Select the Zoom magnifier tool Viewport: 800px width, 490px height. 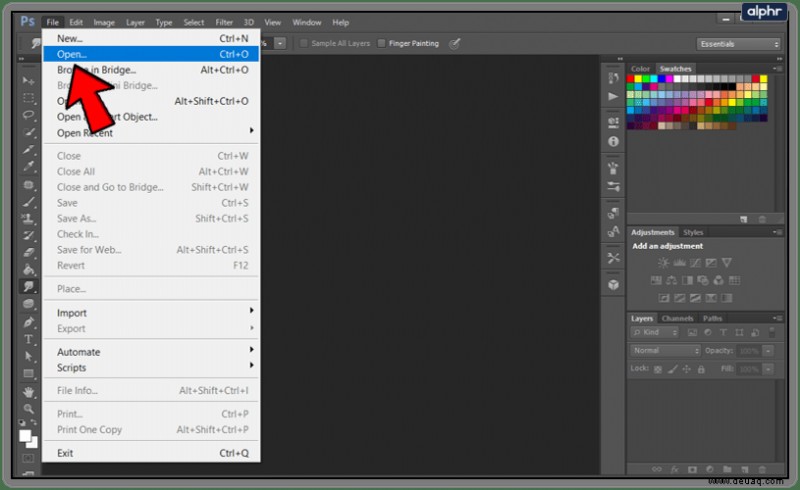(x=29, y=408)
